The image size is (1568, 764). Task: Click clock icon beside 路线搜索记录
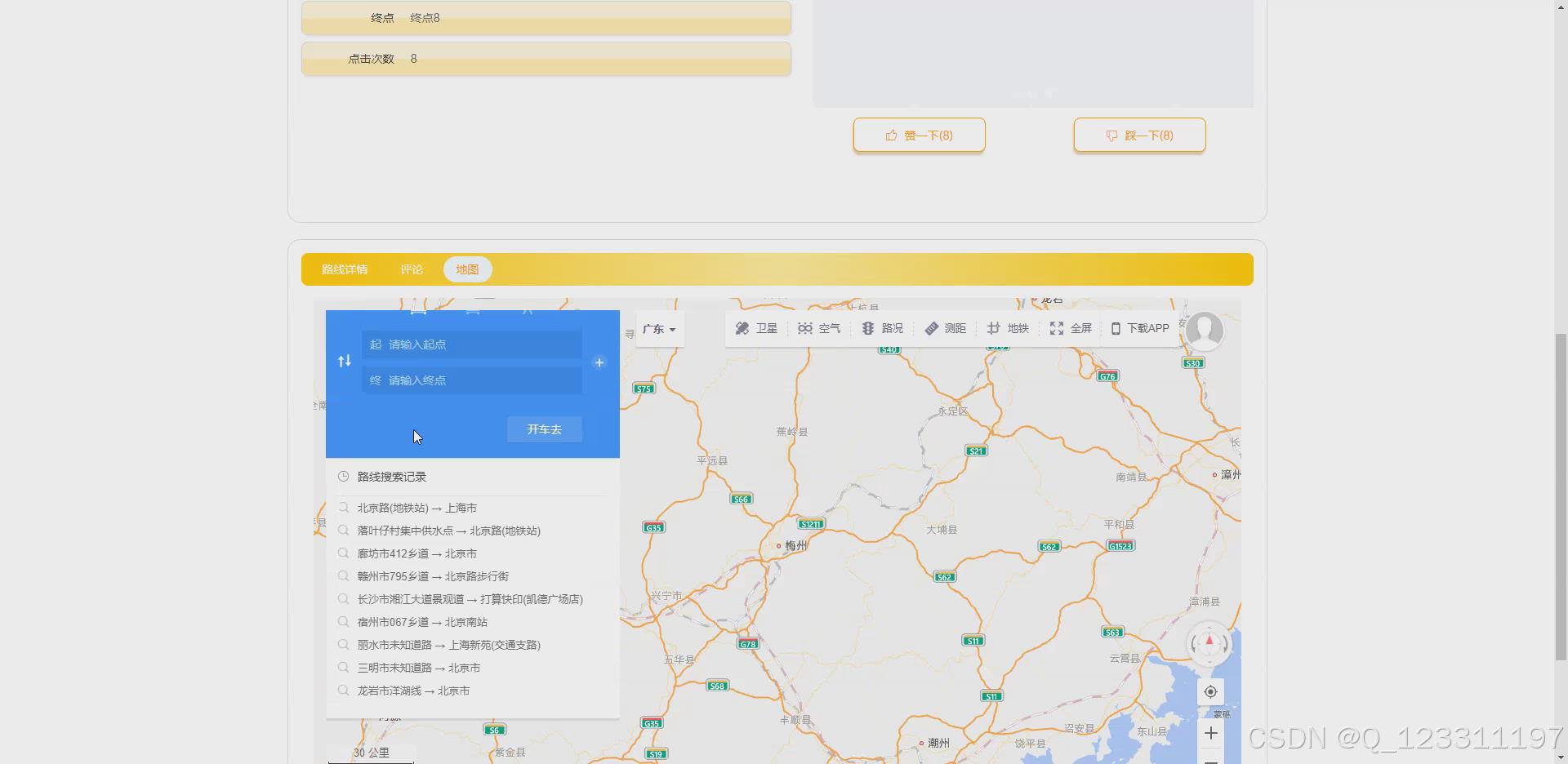coord(344,477)
